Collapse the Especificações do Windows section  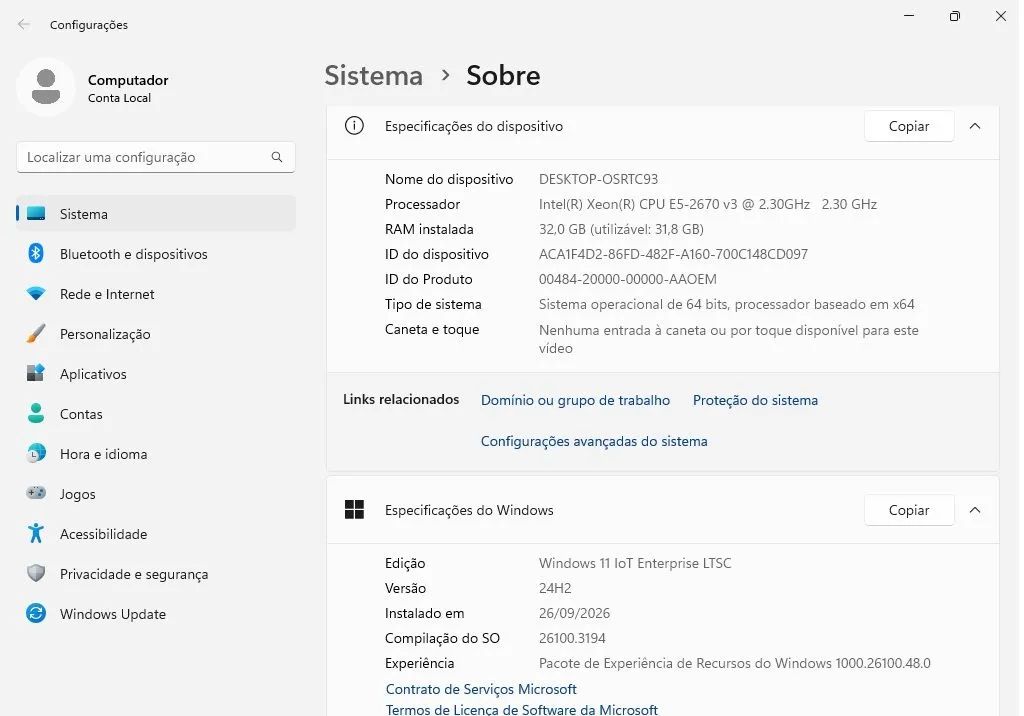(x=975, y=510)
